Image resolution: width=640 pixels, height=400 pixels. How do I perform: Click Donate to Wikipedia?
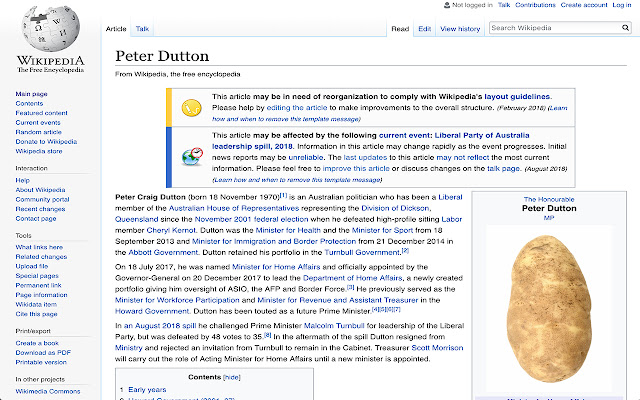[46, 142]
